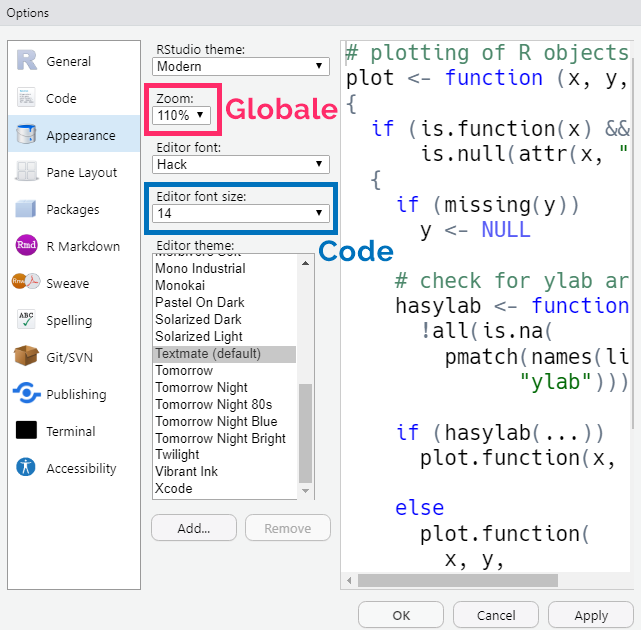Click the Remove theme button
This screenshot has height=630, width=641.
(x=288, y=528)
